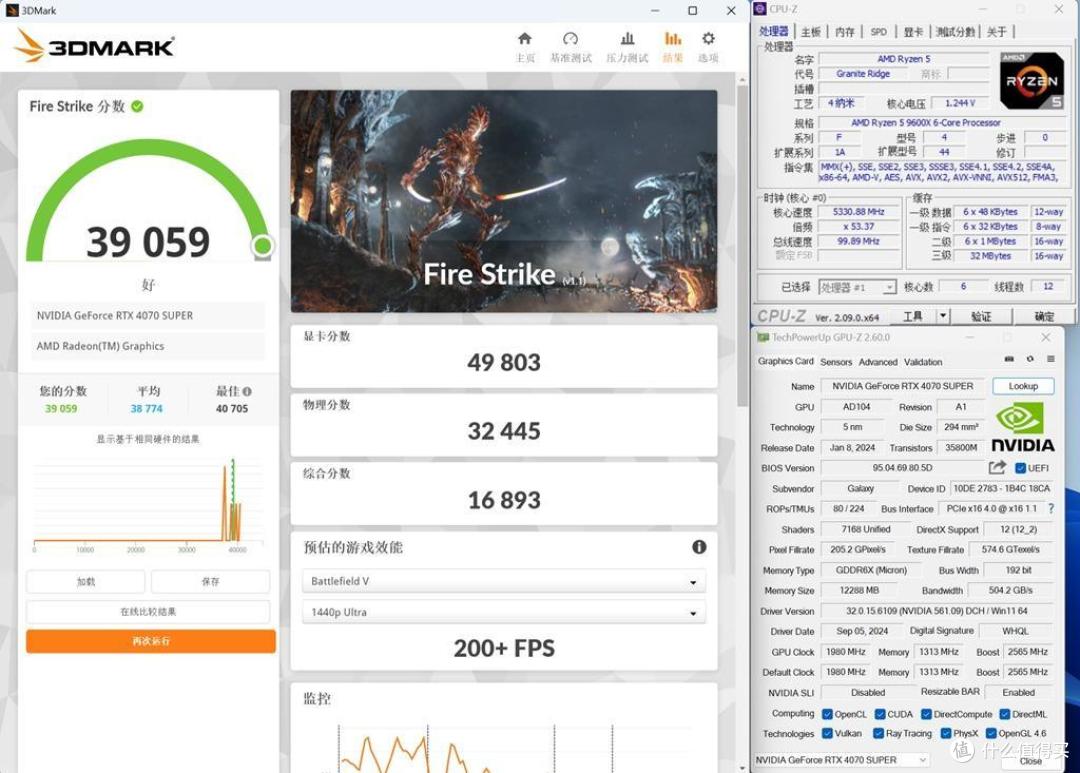Toggle the DirectML checkbox
This screenshot has height=773, width=1080.
click(x=1005, y=714)
